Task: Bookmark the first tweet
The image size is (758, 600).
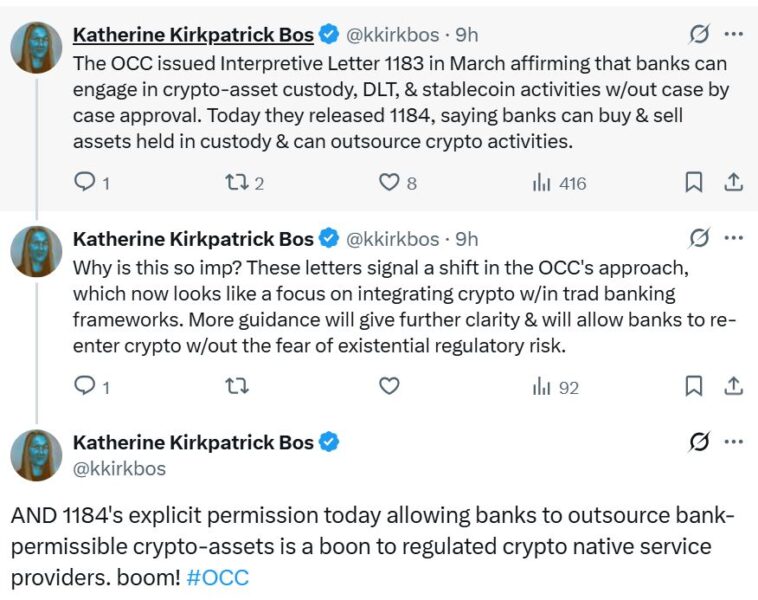Action: point(693,183)
